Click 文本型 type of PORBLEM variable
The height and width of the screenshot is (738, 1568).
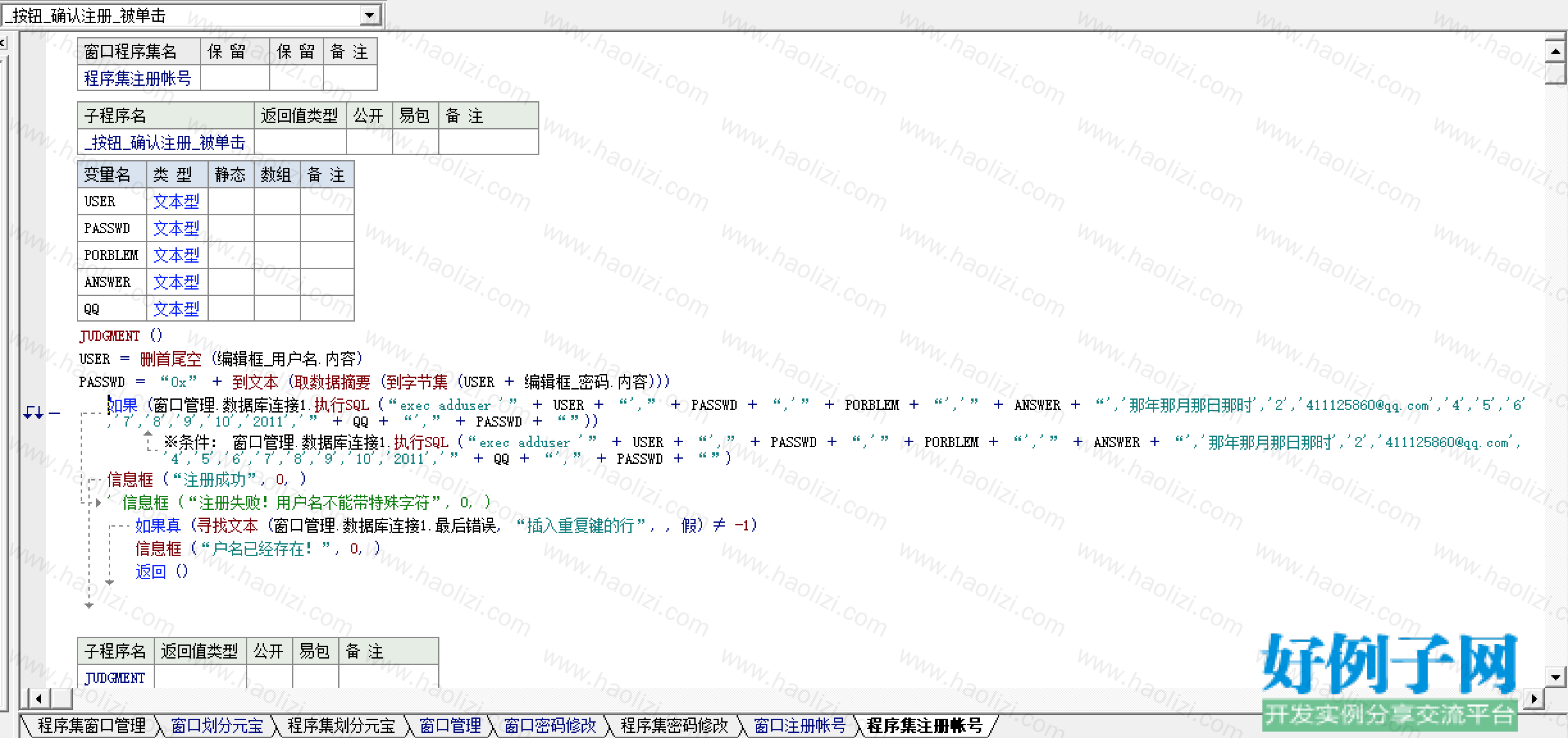[177, 256]
